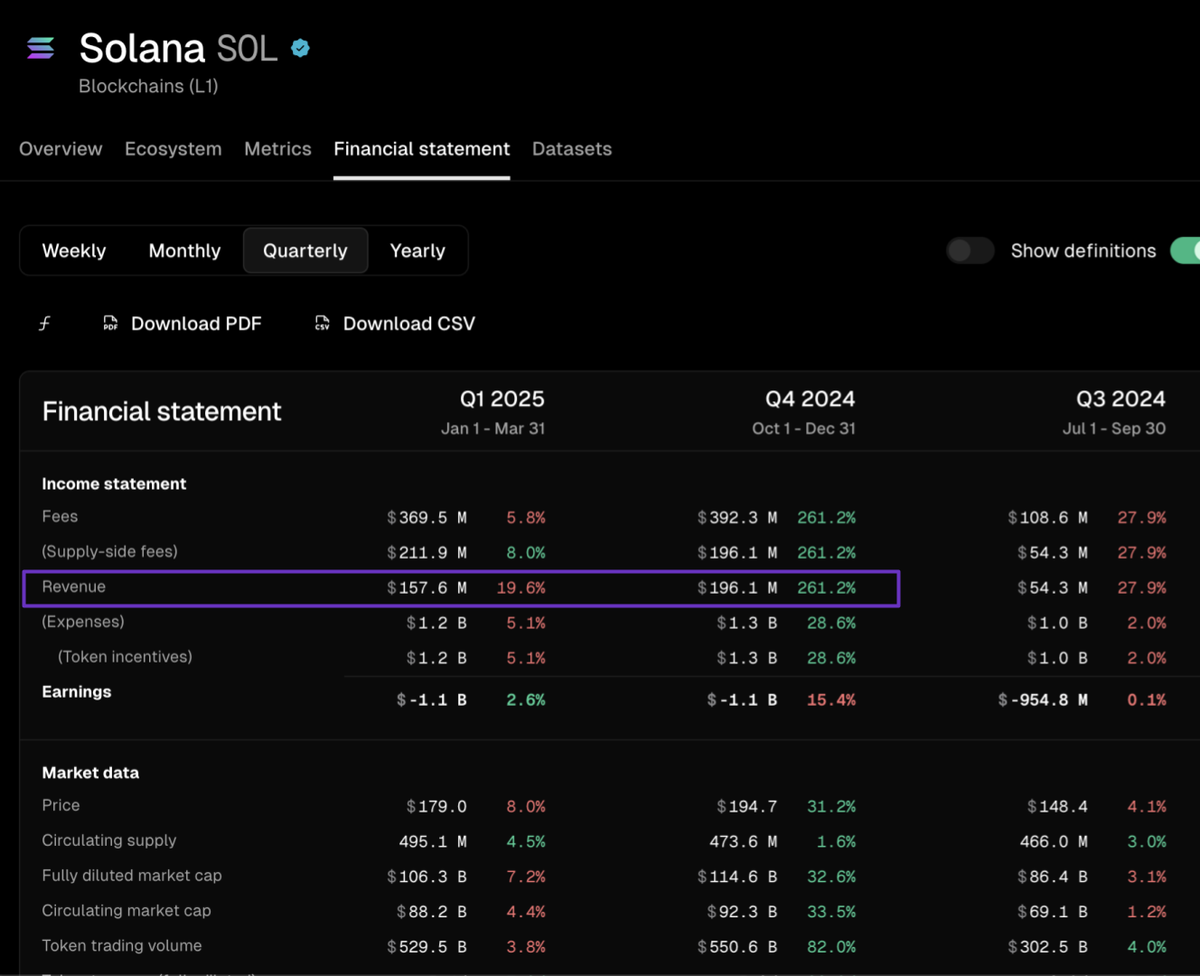Viewport: 1200px width, 976px height.
Task: Click the Download PDF button
Action: pyautogui.click(x=182, y=323)
